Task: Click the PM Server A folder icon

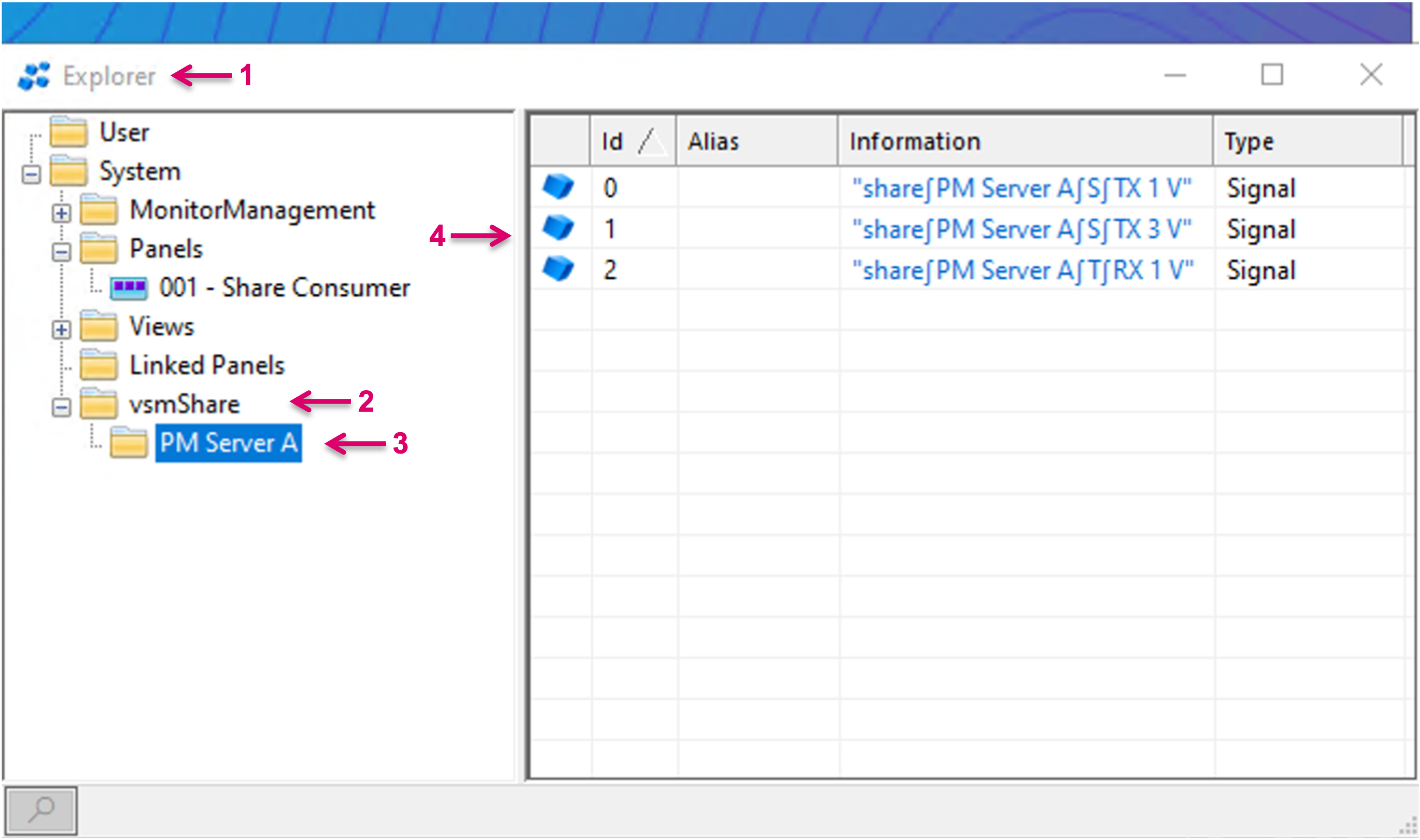Action: pyautogui.click(x=129, y=443)
